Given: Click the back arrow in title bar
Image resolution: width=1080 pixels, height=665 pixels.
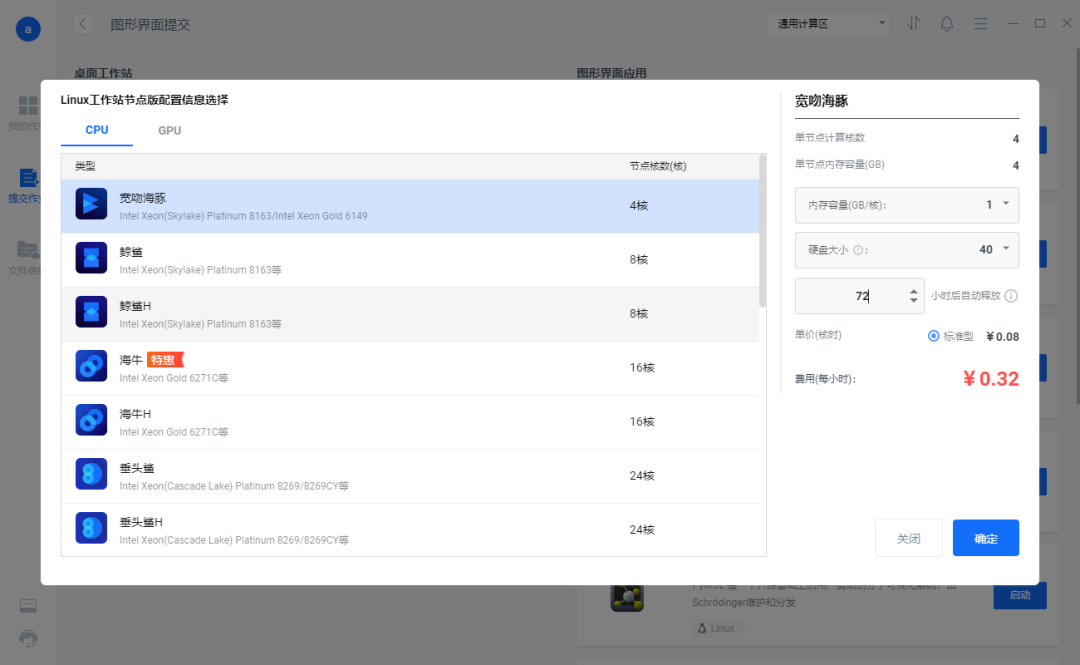Looking at the screenshot, I should click(x=83, y=24).
